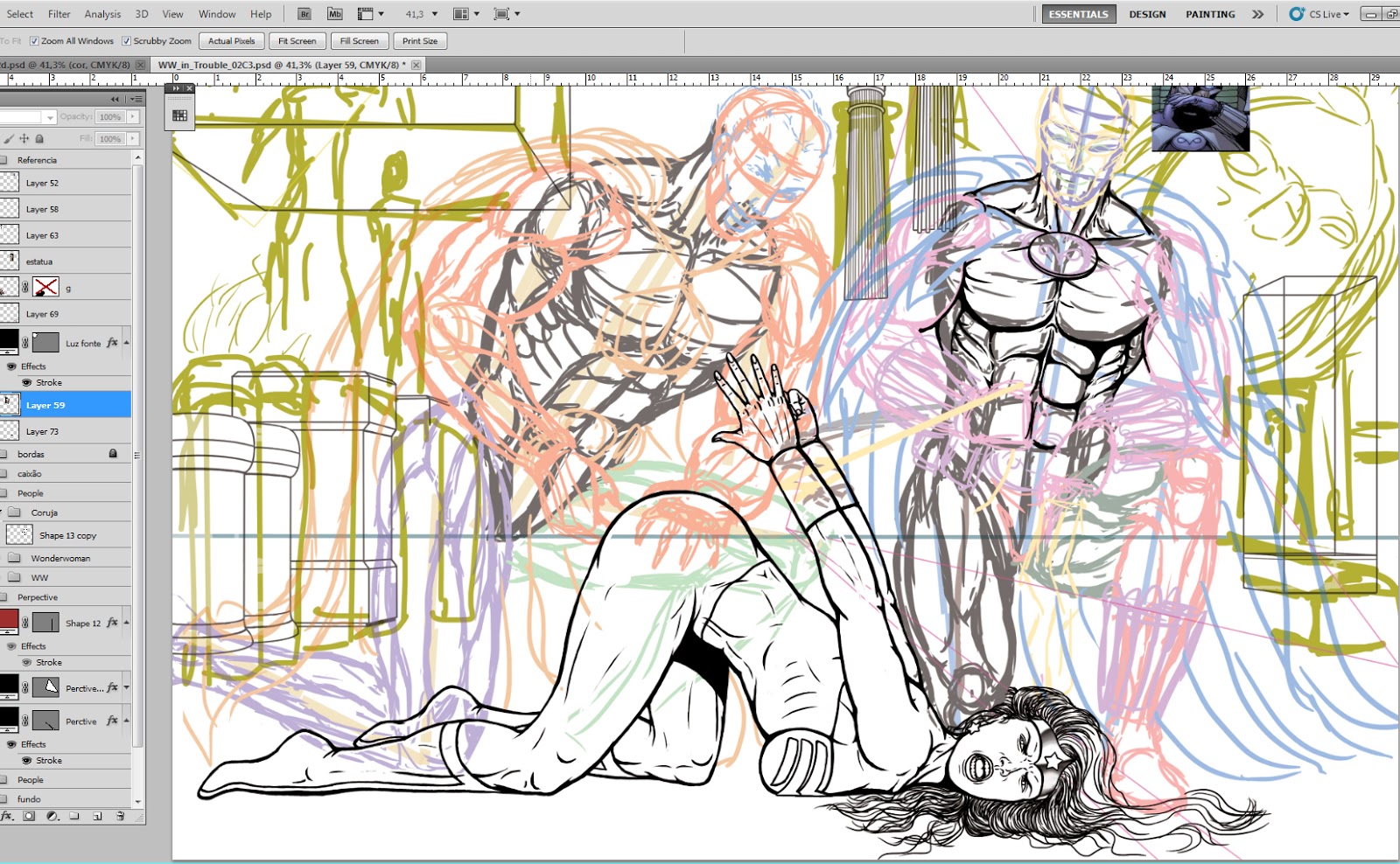Click the lock image pixels brush icon

point(9,138)
